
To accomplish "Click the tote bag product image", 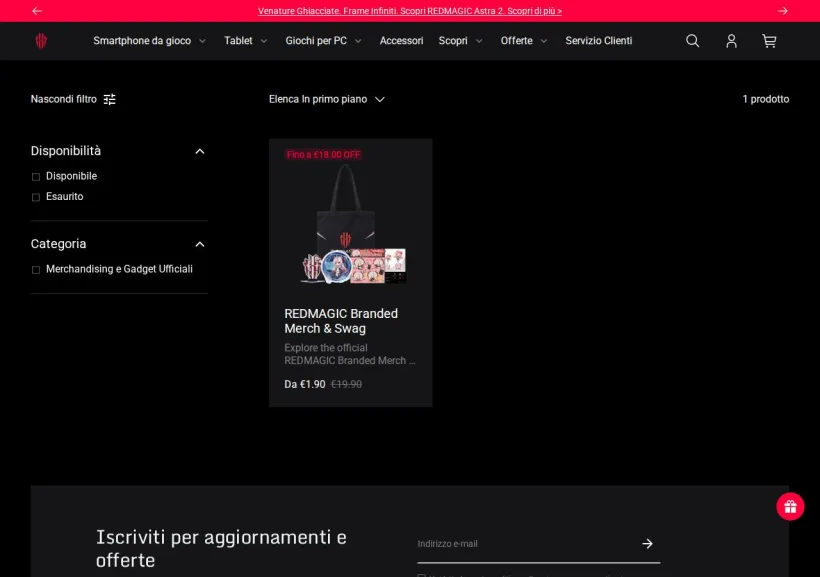I will pos(350,224).
